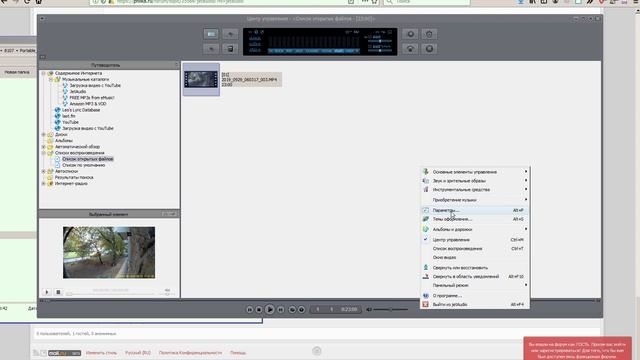Click the database cylinder button left of display

pos(230,49)
